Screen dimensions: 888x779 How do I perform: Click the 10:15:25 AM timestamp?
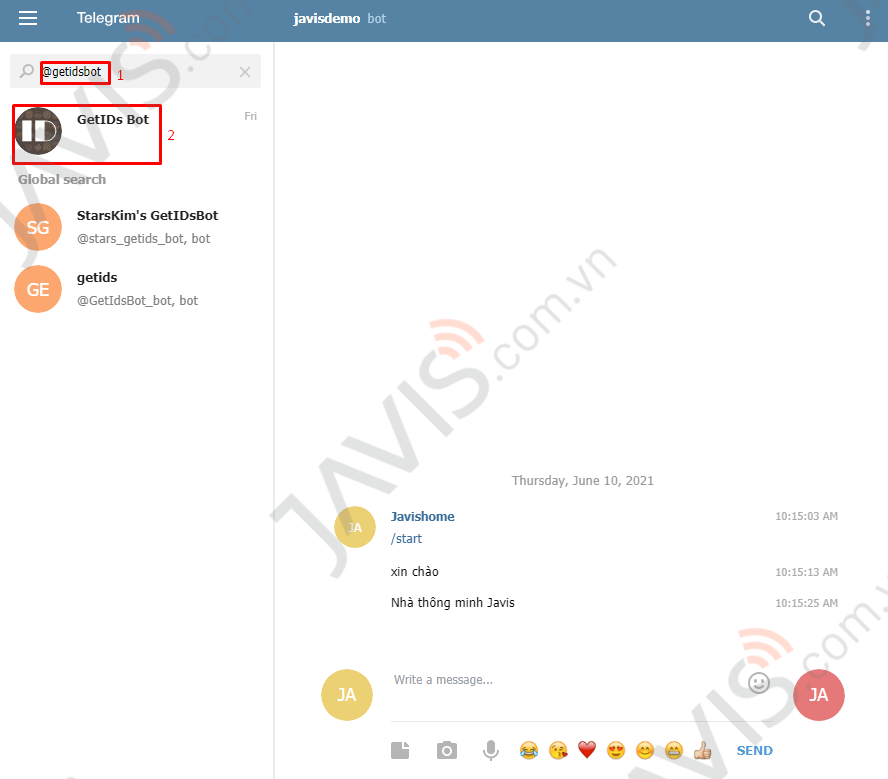click(x=806, y=603)
